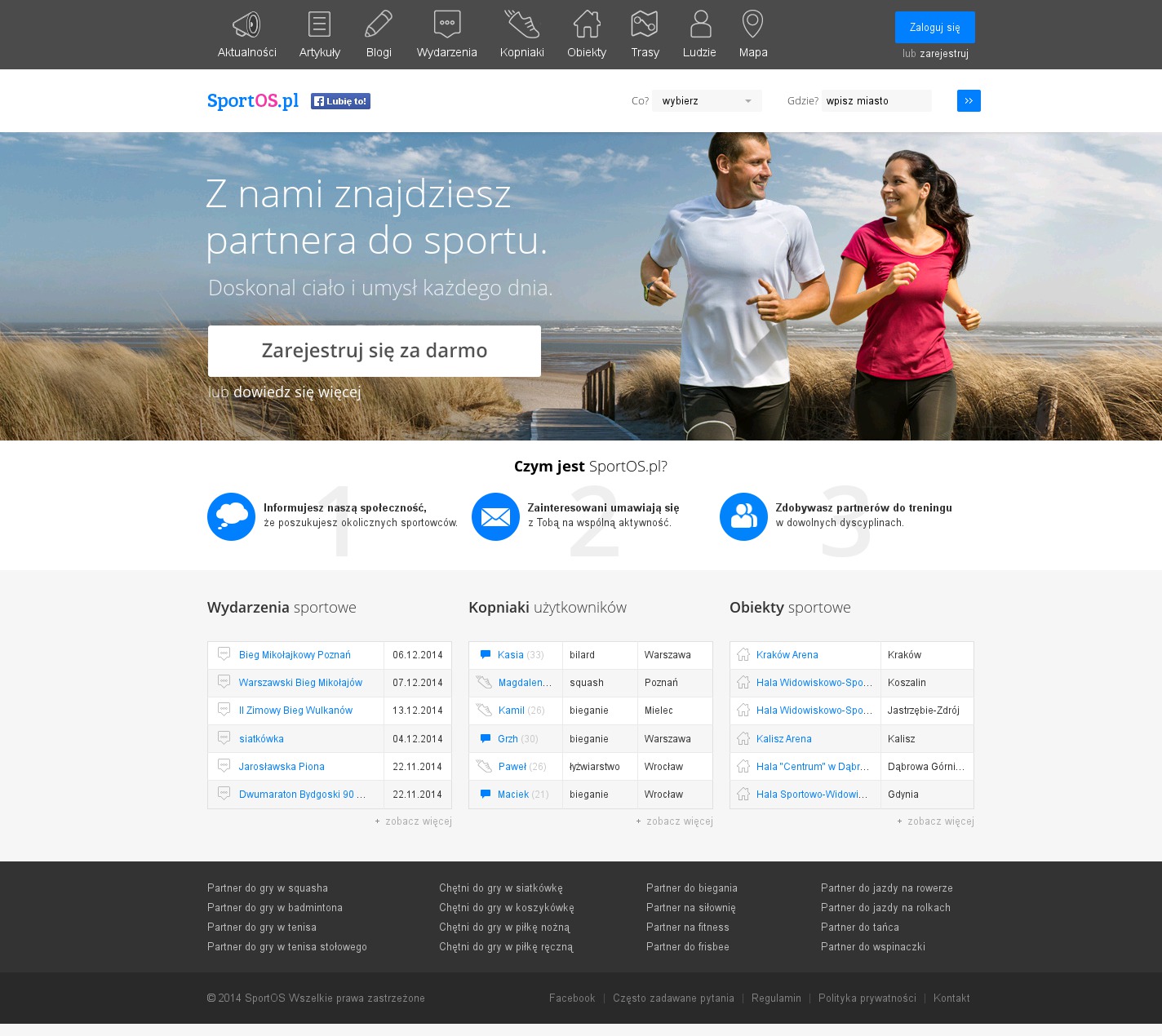Select the Obiekty house icon
The image size is (1162, 1036).
(587, 24)
